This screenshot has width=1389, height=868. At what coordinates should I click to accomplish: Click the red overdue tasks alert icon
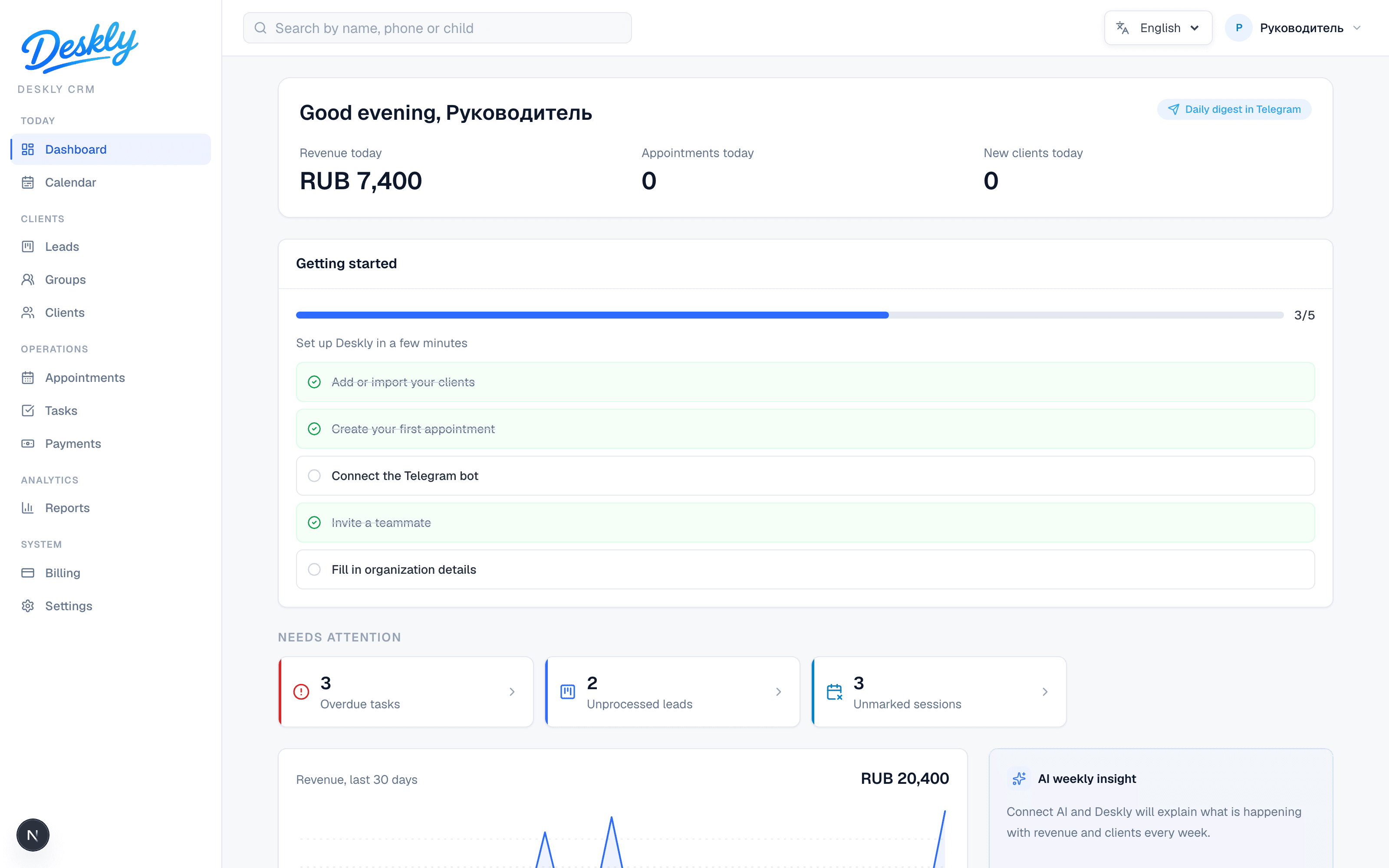301,692
